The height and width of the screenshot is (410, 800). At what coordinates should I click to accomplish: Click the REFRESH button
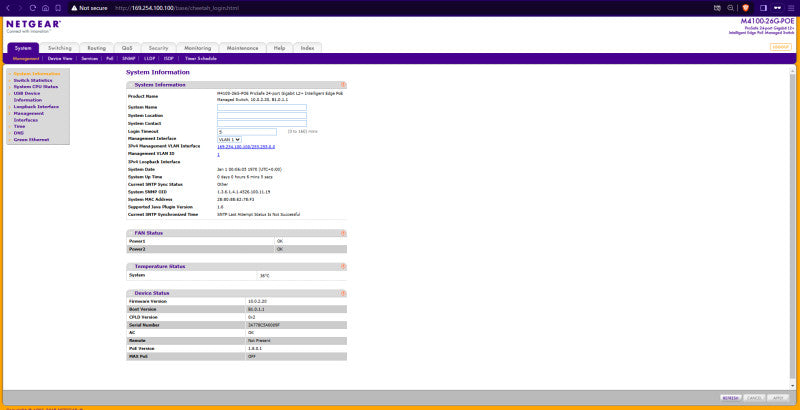pyautogui.click(x=731, y=398)
